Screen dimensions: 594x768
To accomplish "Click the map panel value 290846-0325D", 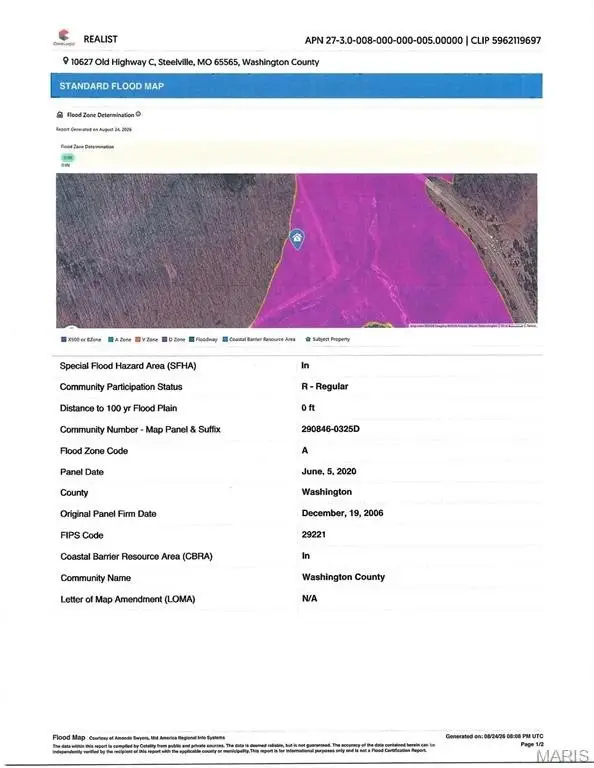I will click(x=331, y=429).
